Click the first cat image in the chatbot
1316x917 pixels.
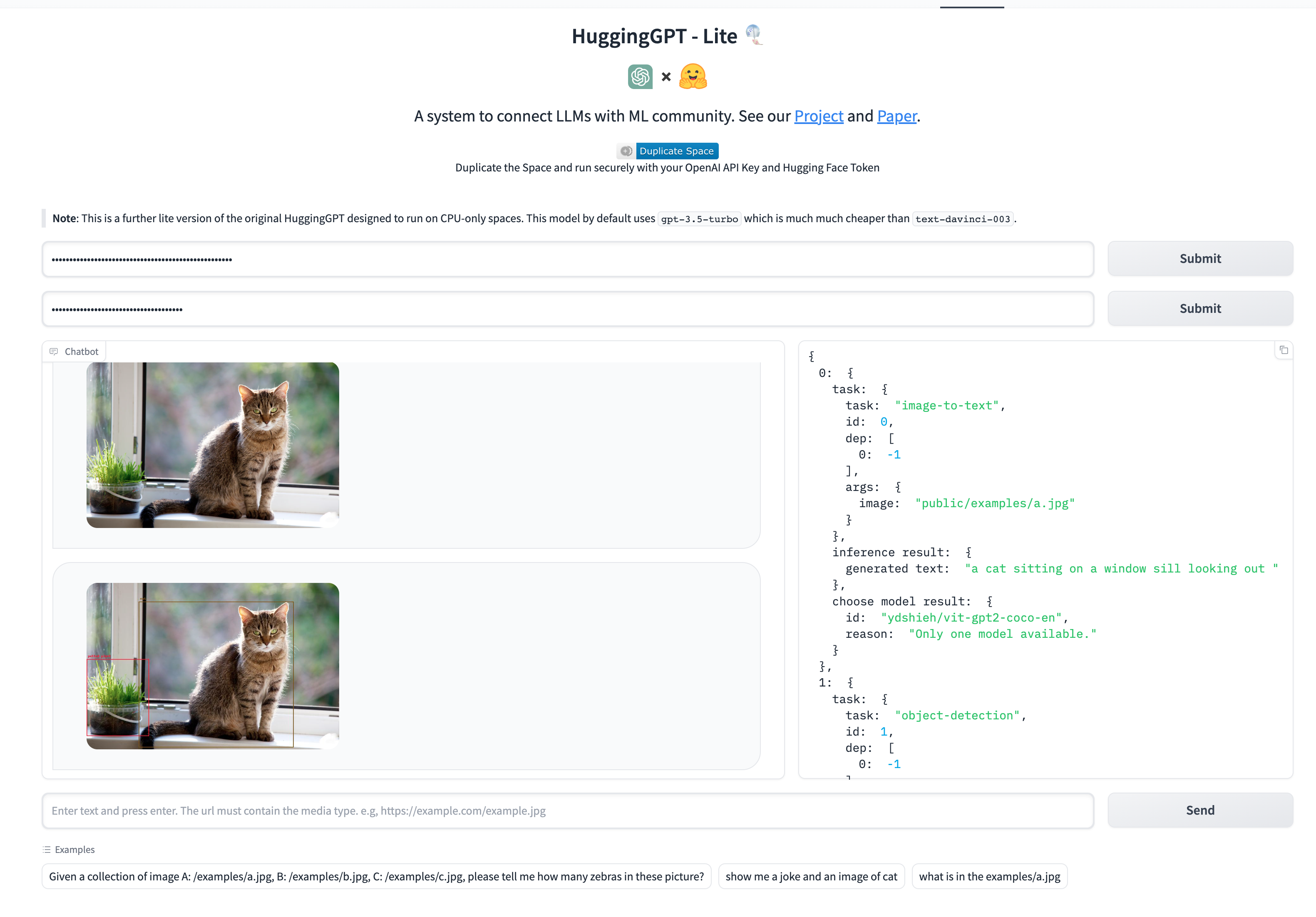point(213,445)
